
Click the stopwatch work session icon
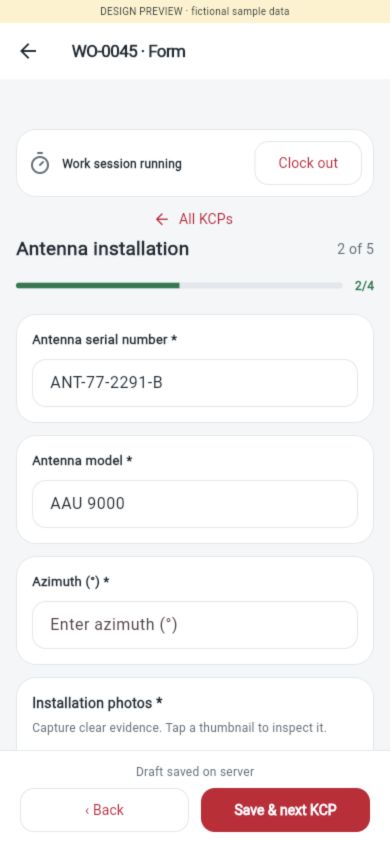[40, 164]
